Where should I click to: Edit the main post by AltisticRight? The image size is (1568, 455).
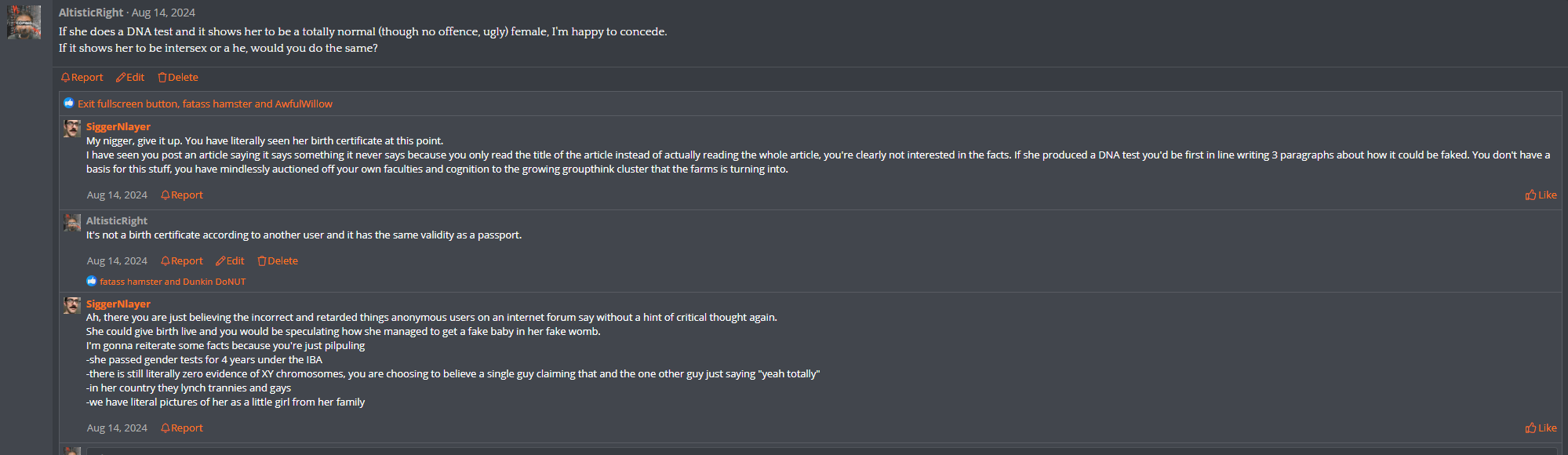coord(130,78)
